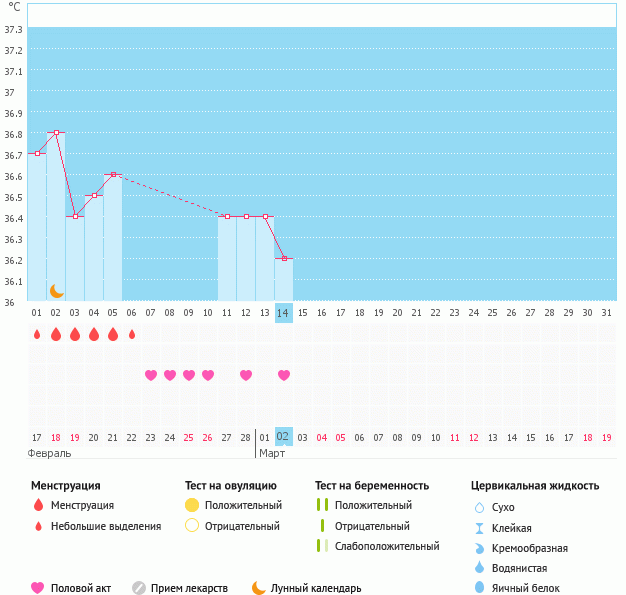Click the positive ovulation test legend icon

192,505
